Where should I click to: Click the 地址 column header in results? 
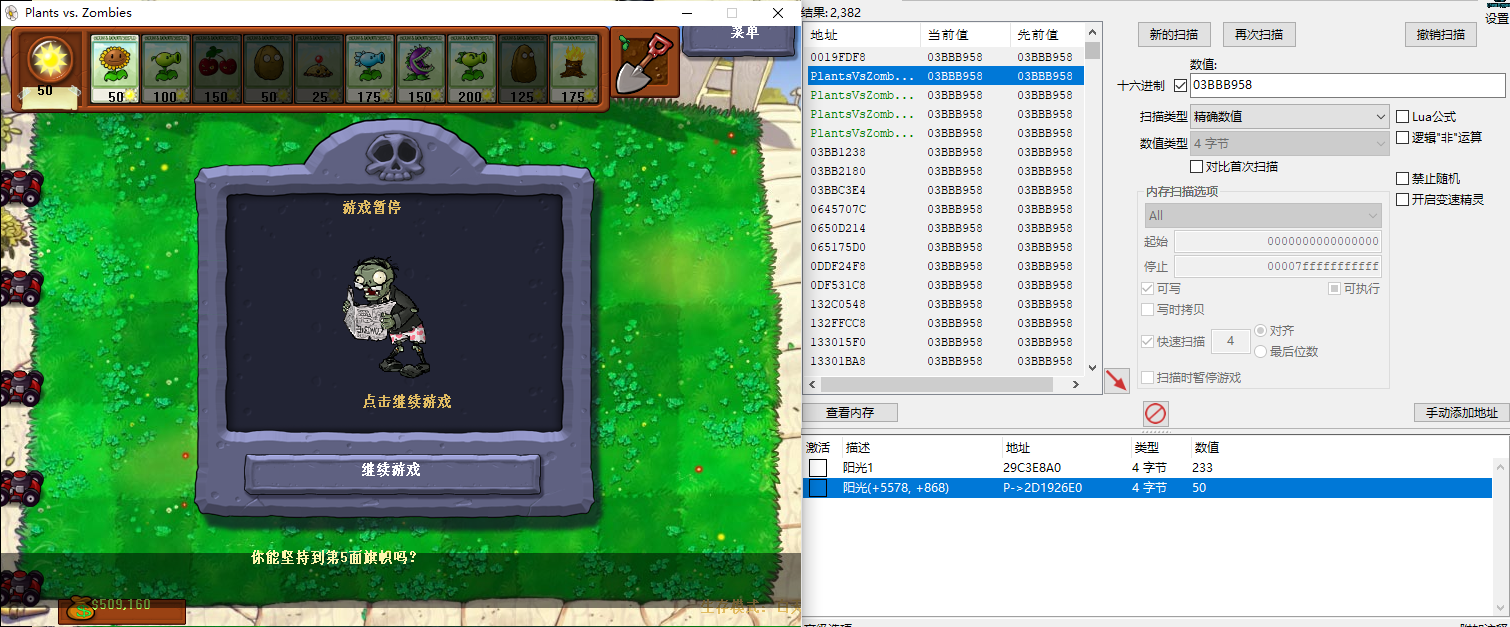(x=863, y=35)
